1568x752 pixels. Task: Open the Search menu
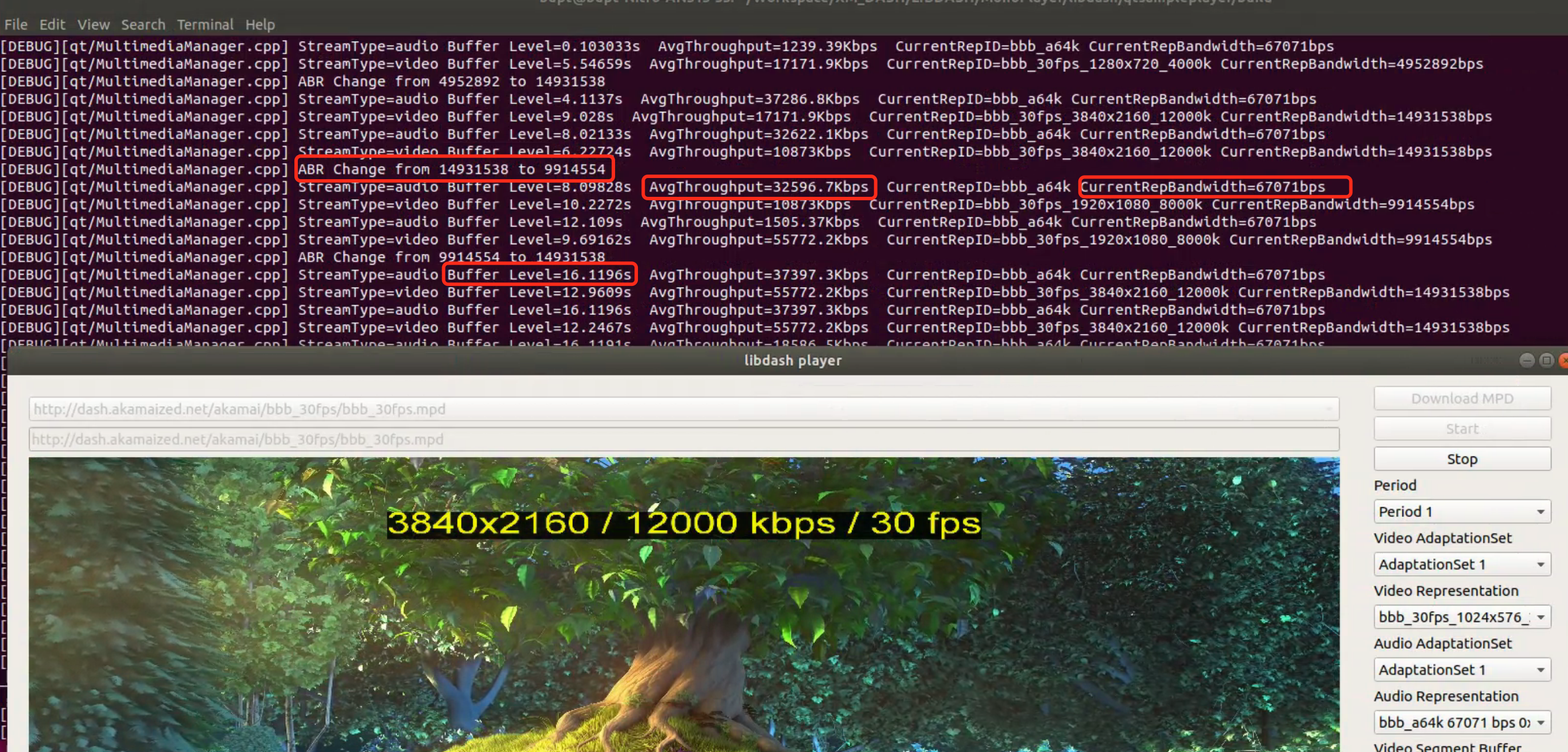pos(143,25)
